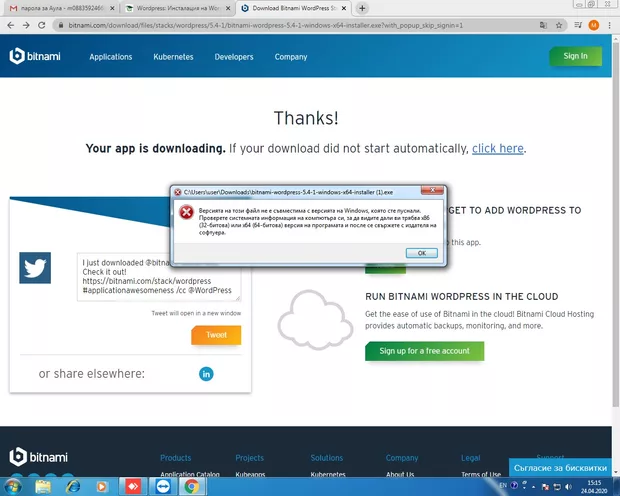
Task: Close the Wordpress installation tab
Action: pos(228,8)
